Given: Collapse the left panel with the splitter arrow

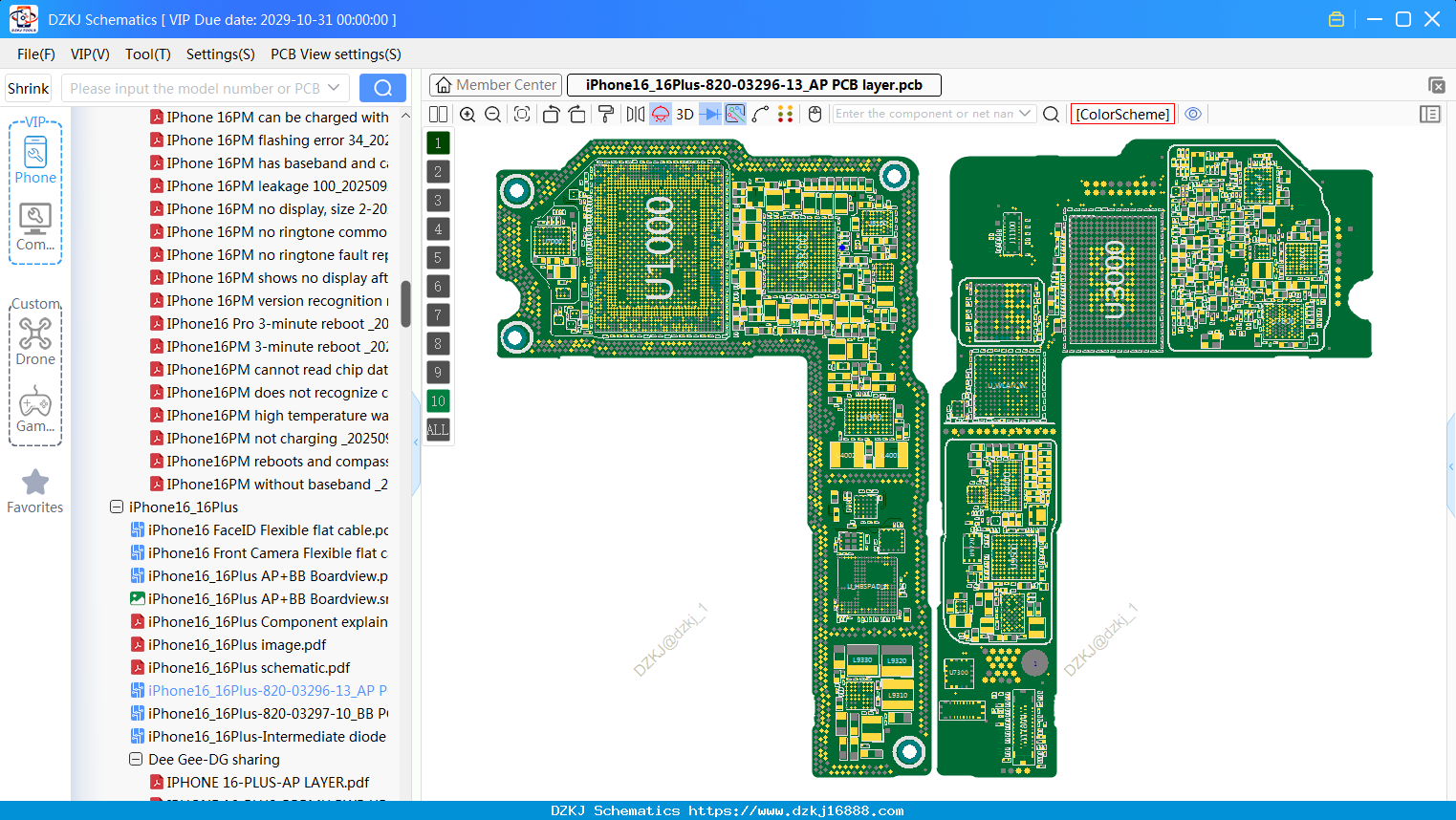Looking at the screenshot, I should (x=416, y=442).
